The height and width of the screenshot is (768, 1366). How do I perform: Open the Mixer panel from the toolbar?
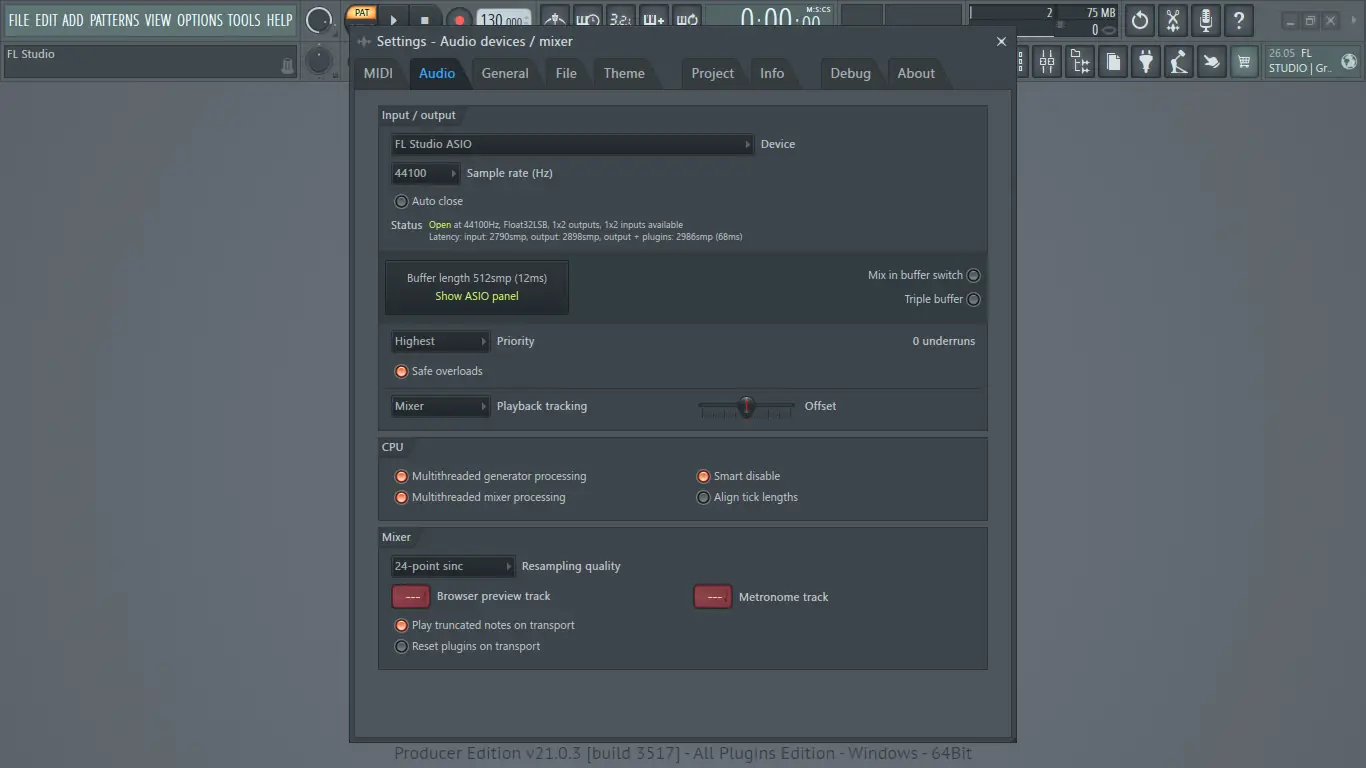[1046, 61]
